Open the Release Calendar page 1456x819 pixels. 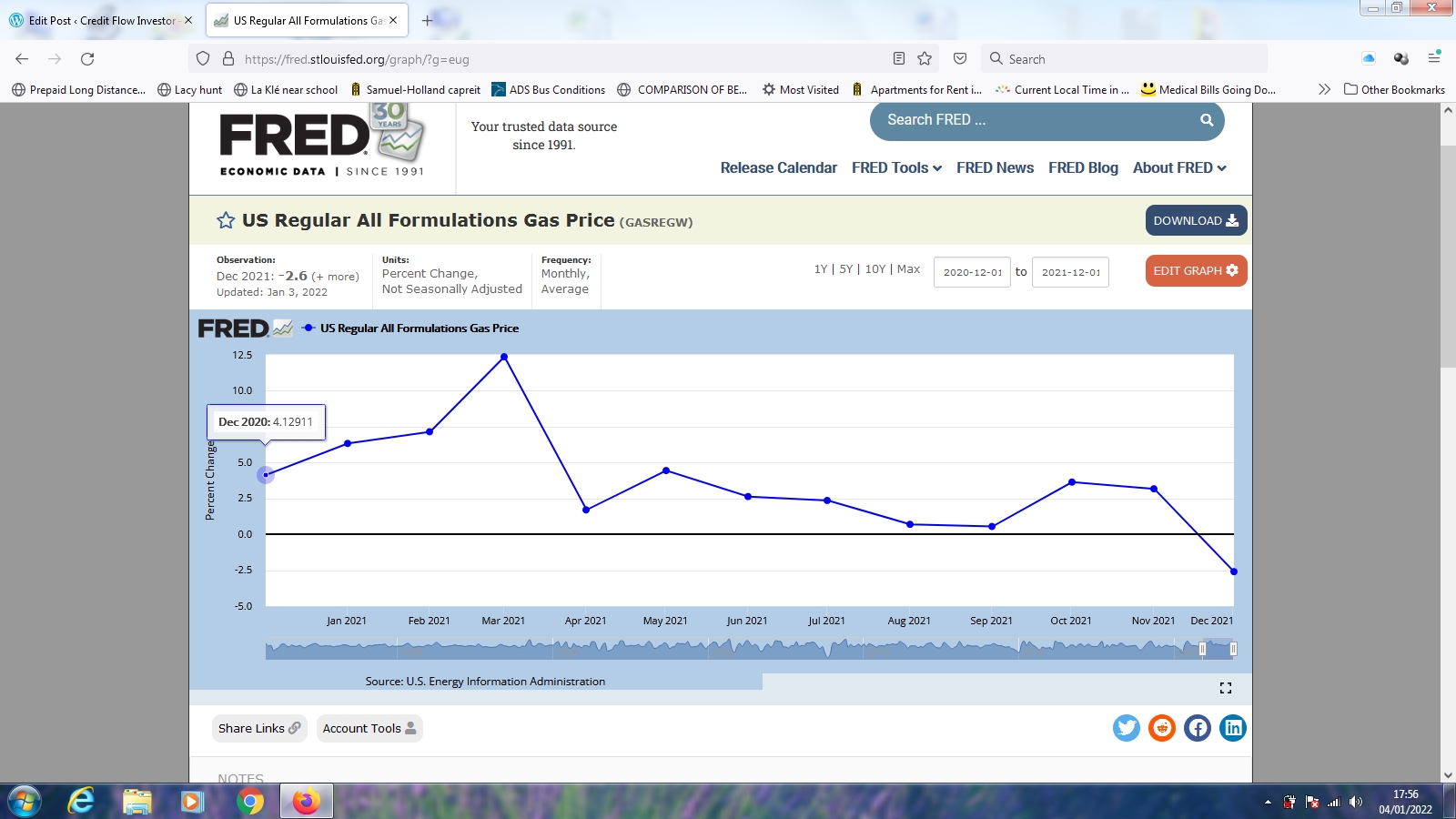pyautogui.click(x=778, y=168)
